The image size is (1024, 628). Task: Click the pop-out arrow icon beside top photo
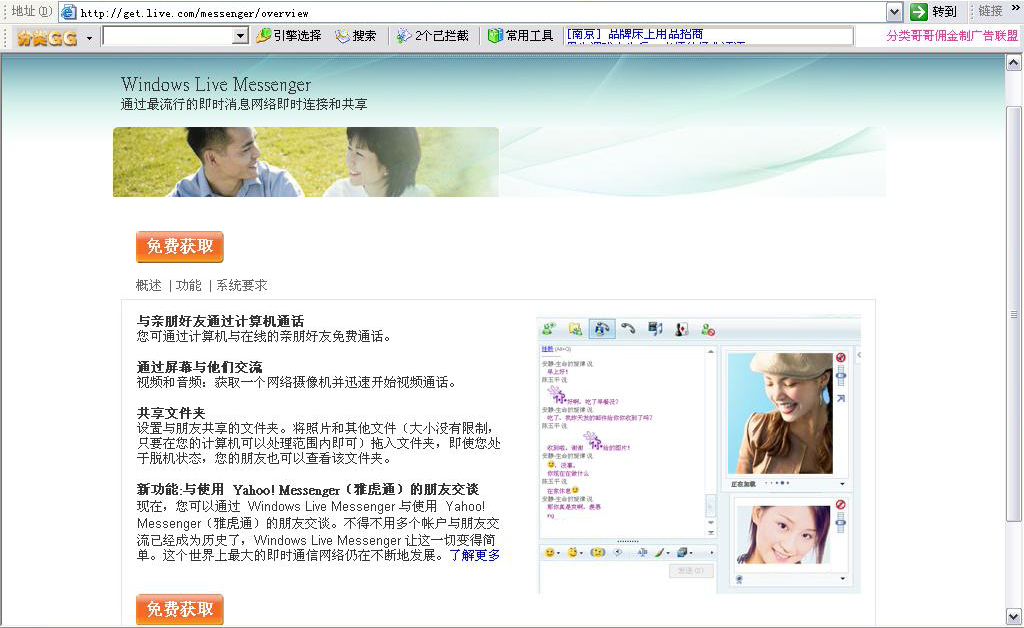(840, 398)
